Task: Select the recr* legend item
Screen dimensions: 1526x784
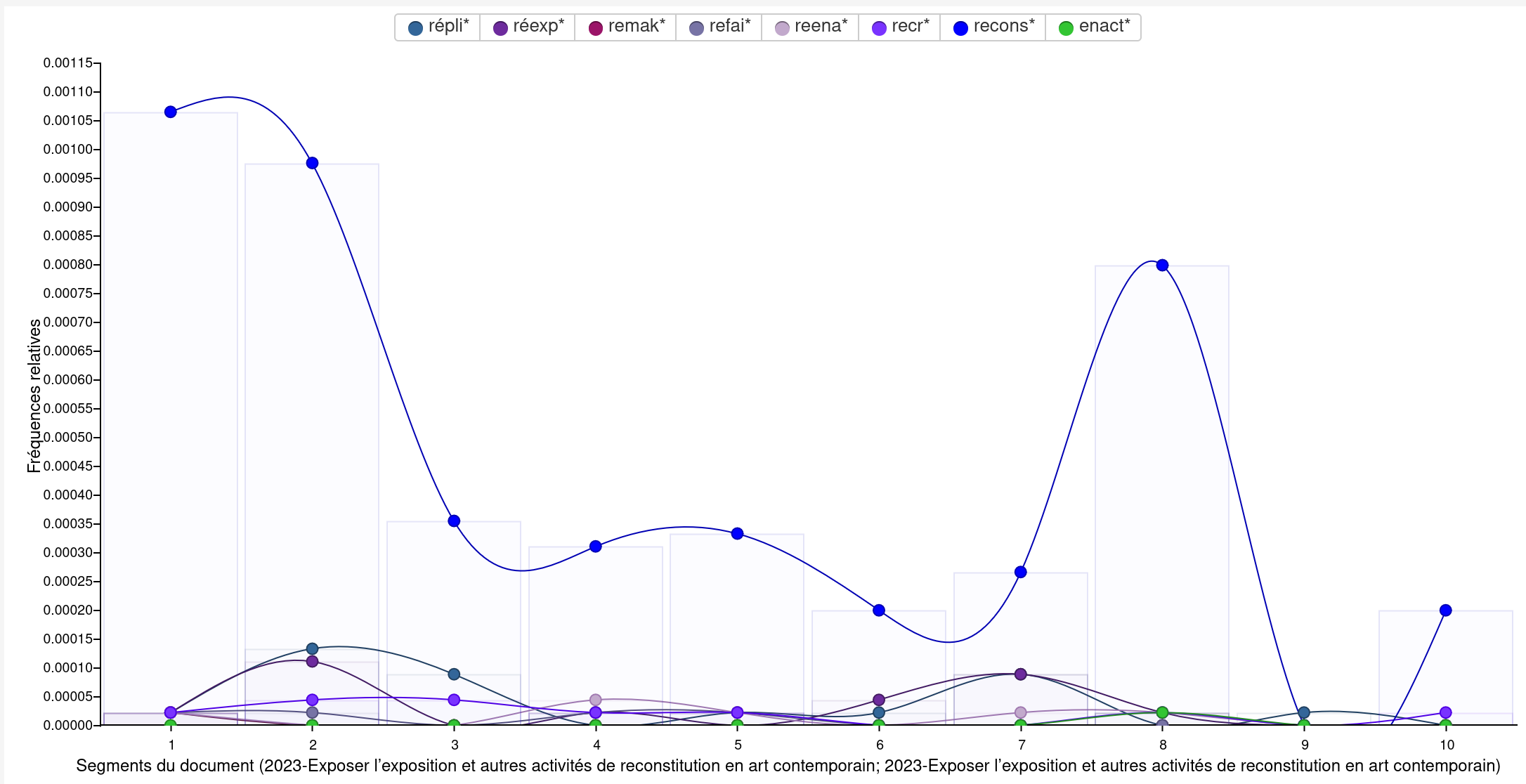Action: (x=900, y=27)
